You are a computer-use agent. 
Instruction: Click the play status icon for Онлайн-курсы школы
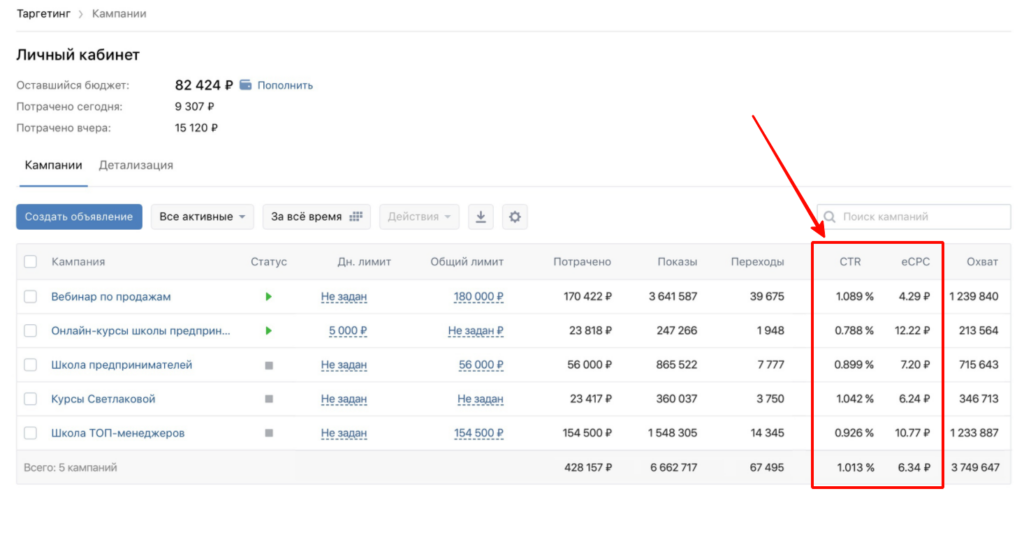268,331
